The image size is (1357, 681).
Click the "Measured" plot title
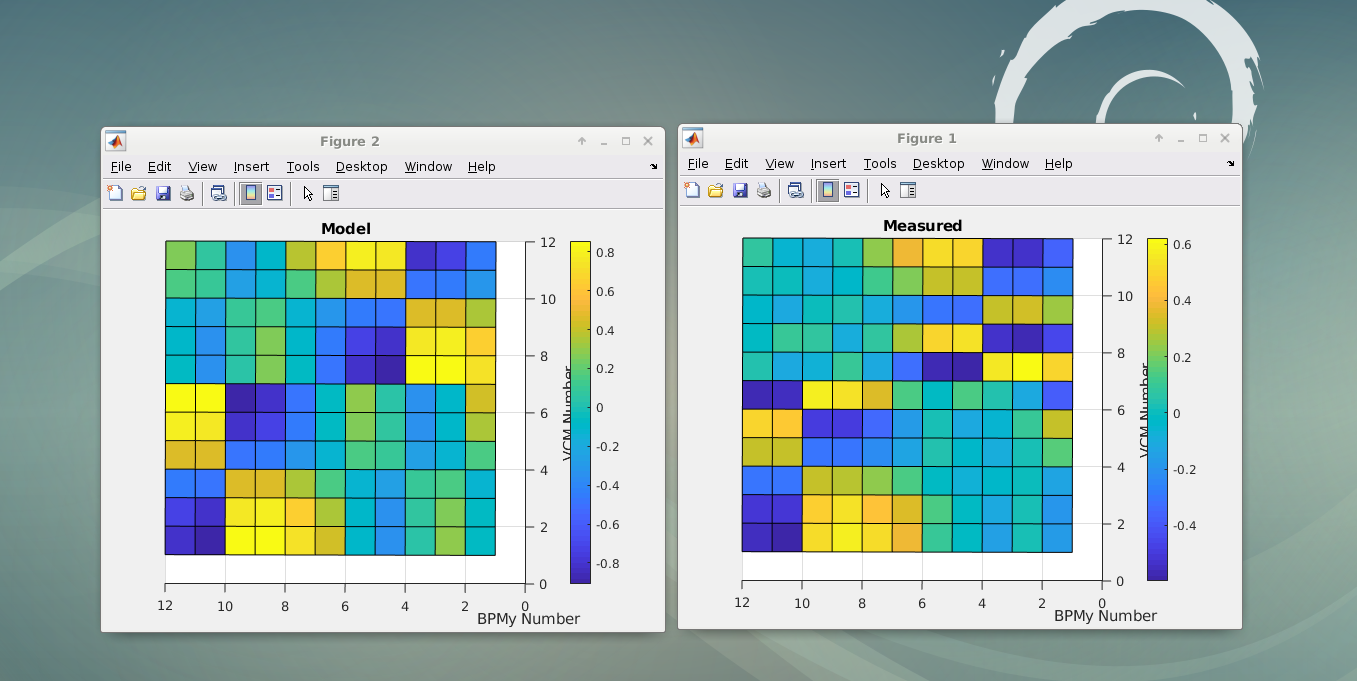click(x=922, y=226)
